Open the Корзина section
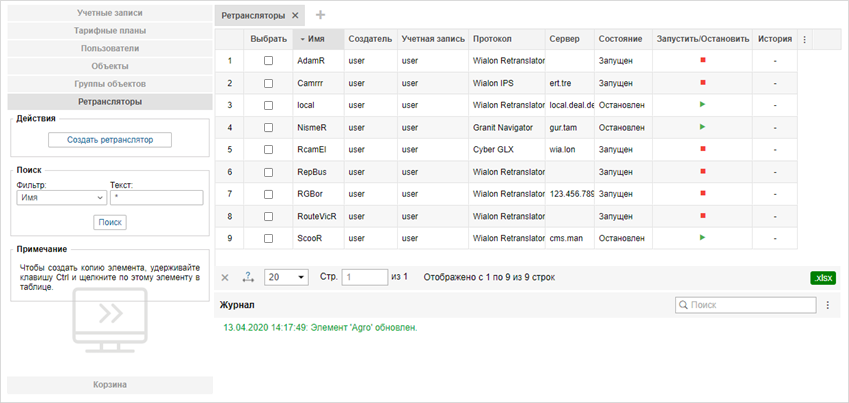The image size is (849, 403). click(110, 385)
